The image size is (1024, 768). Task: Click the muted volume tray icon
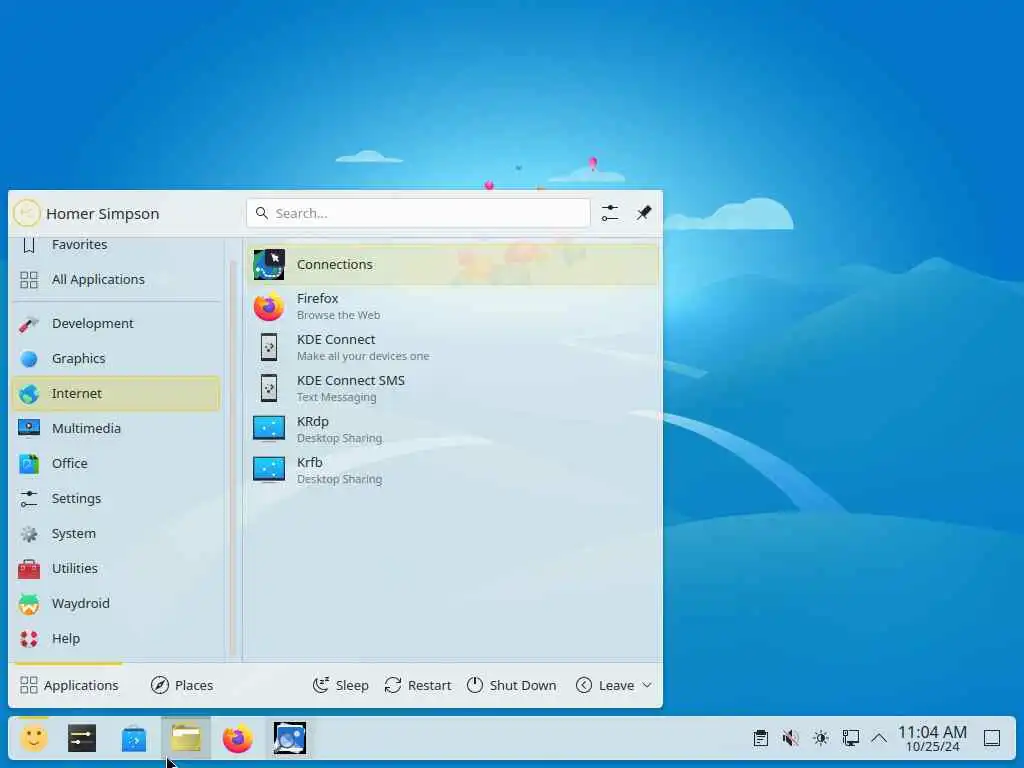point(791,739)
